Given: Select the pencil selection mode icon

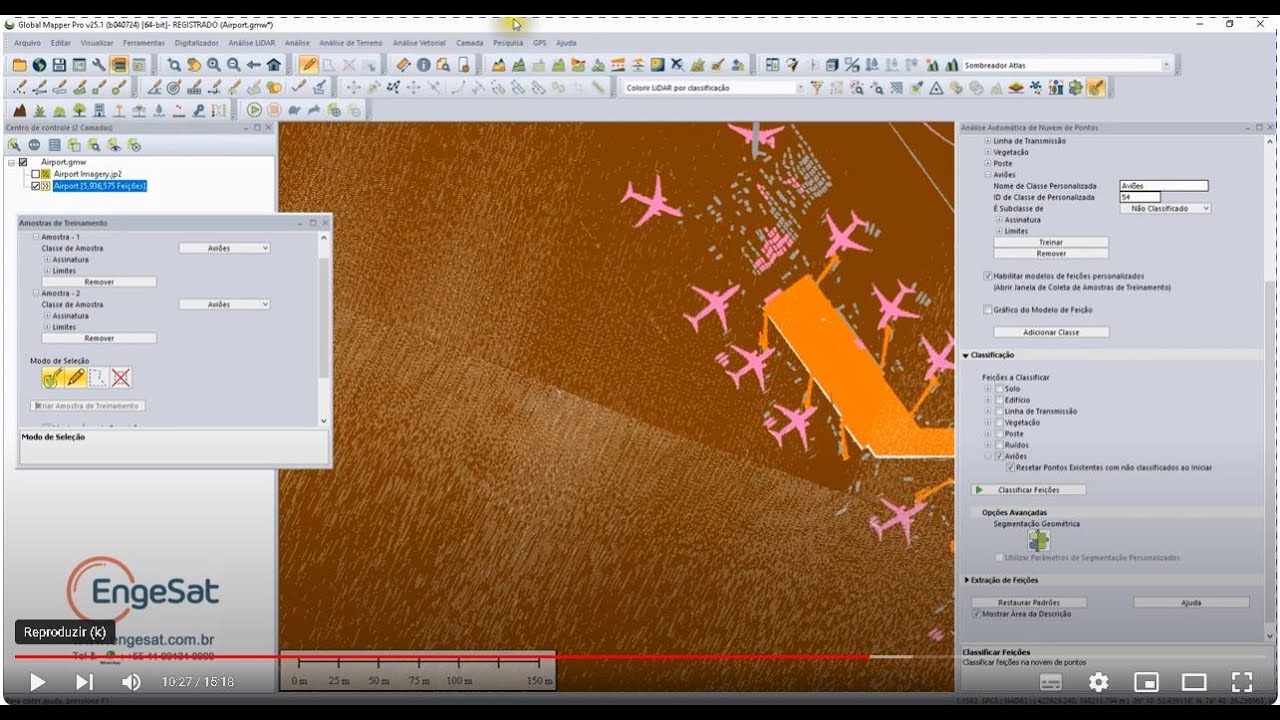Looking at the screenshot, I should pos(76,378).
